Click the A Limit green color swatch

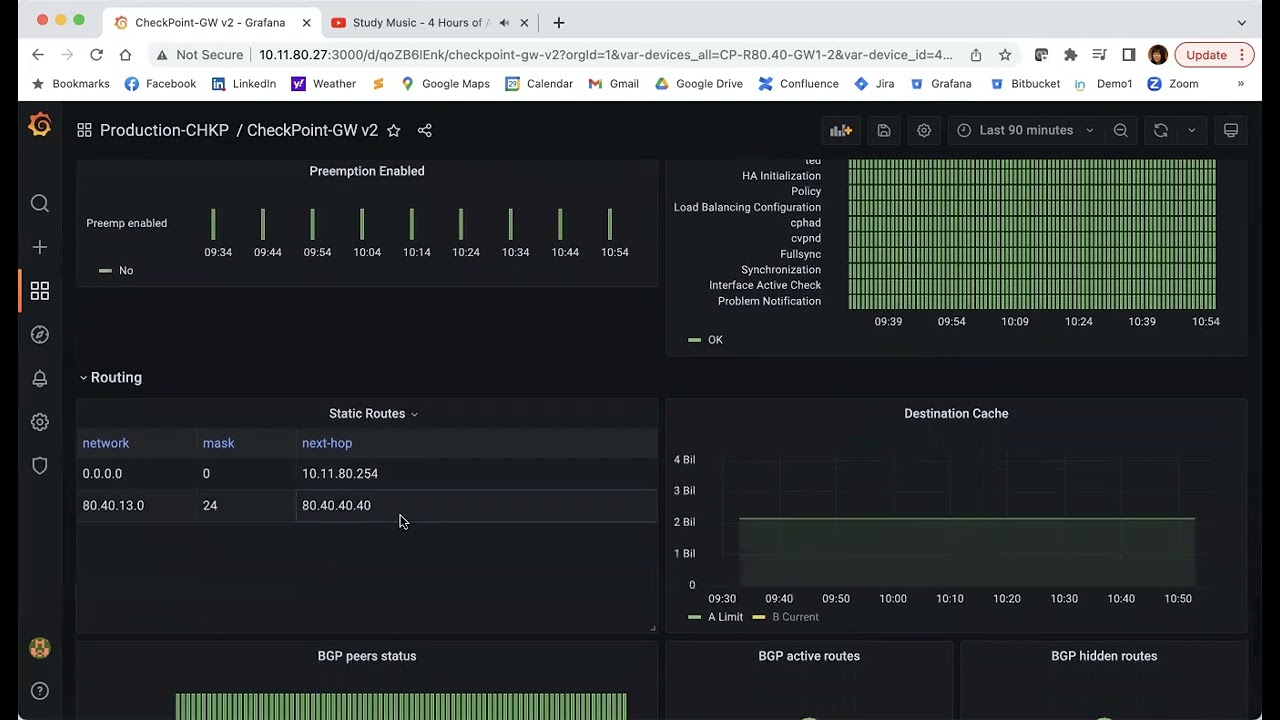pos(694,617)
